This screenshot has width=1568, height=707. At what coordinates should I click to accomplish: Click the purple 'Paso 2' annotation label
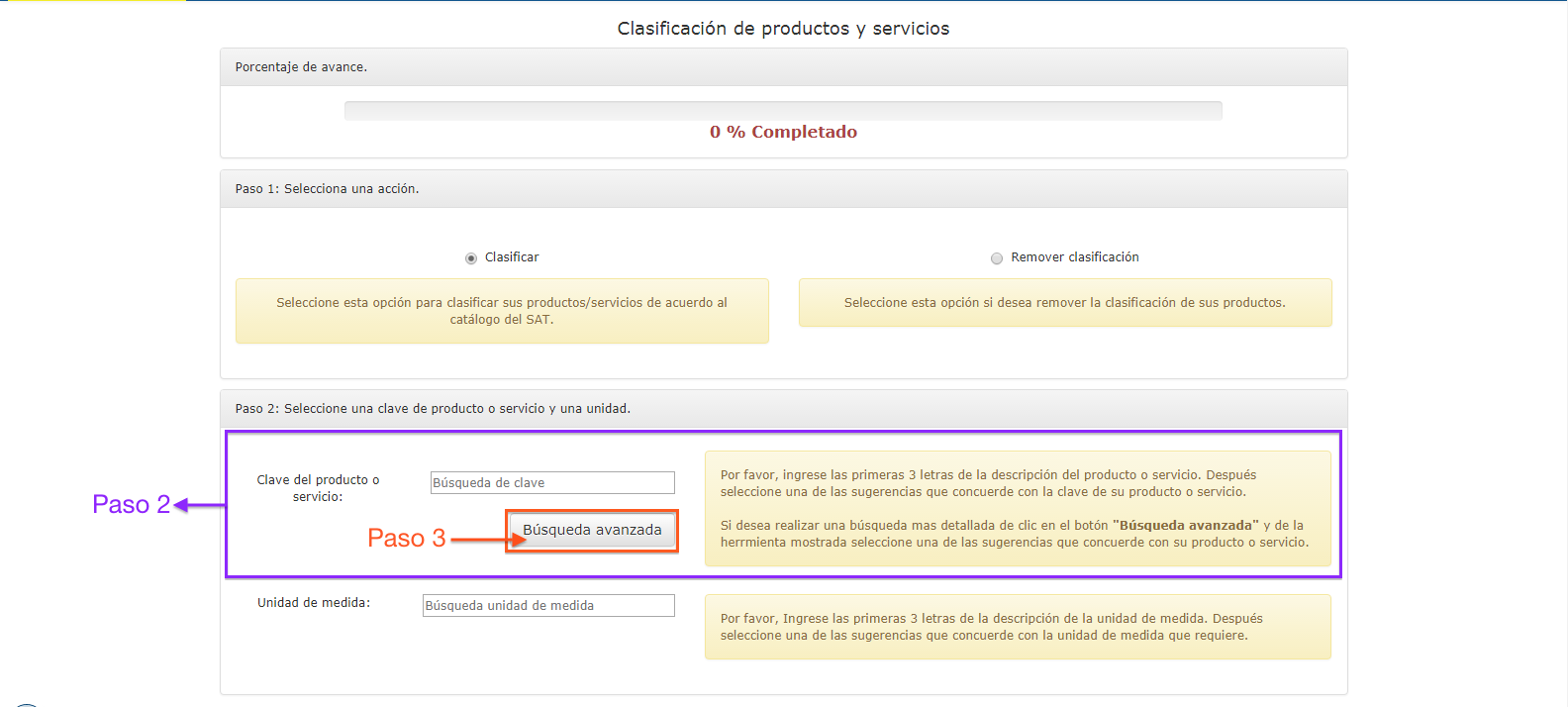[x=131, y=505]
